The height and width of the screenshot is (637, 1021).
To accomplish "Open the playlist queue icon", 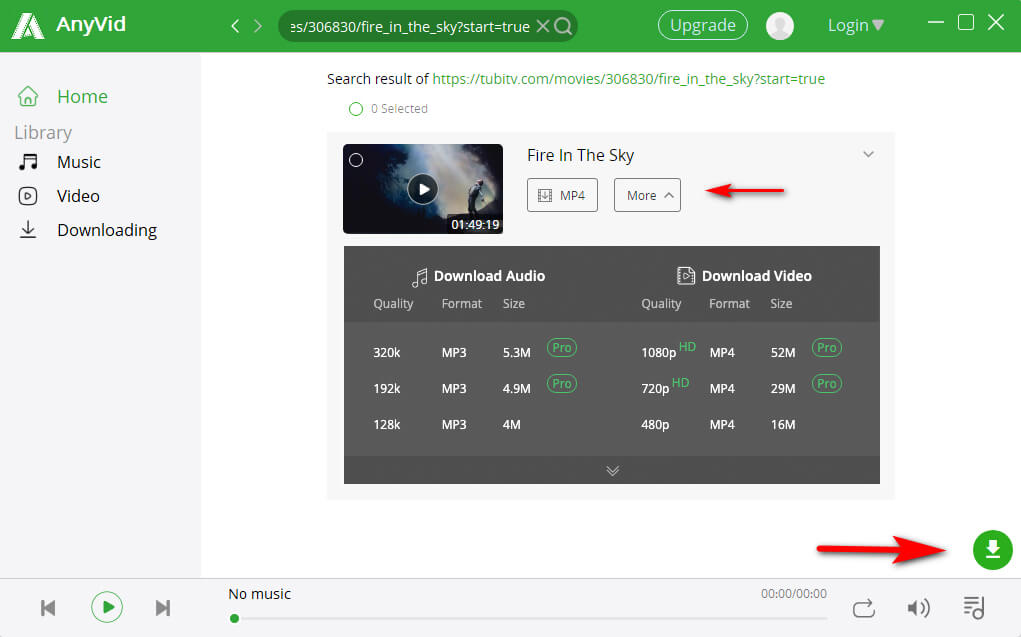I will 974,608.
